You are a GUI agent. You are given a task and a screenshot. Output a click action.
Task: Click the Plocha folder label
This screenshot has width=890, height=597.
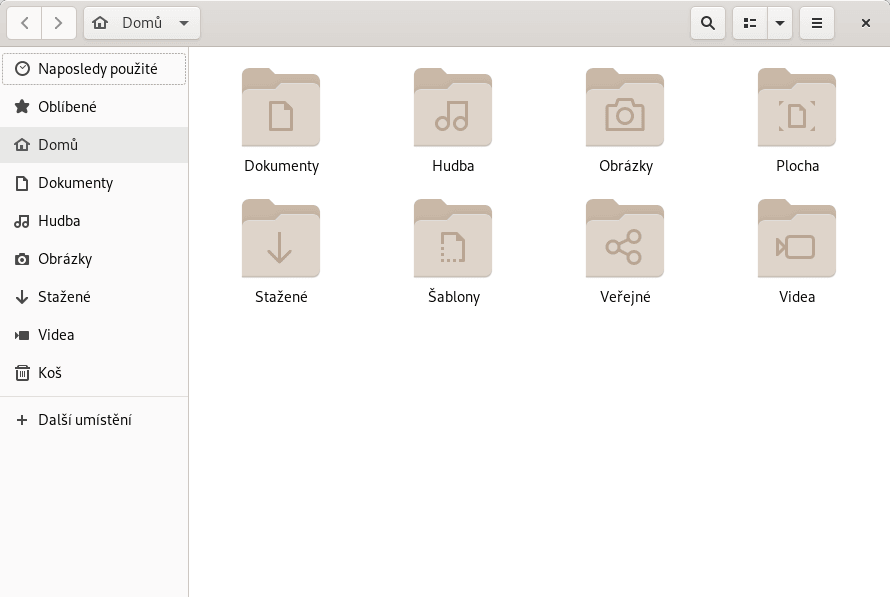[x=797, y=166]
